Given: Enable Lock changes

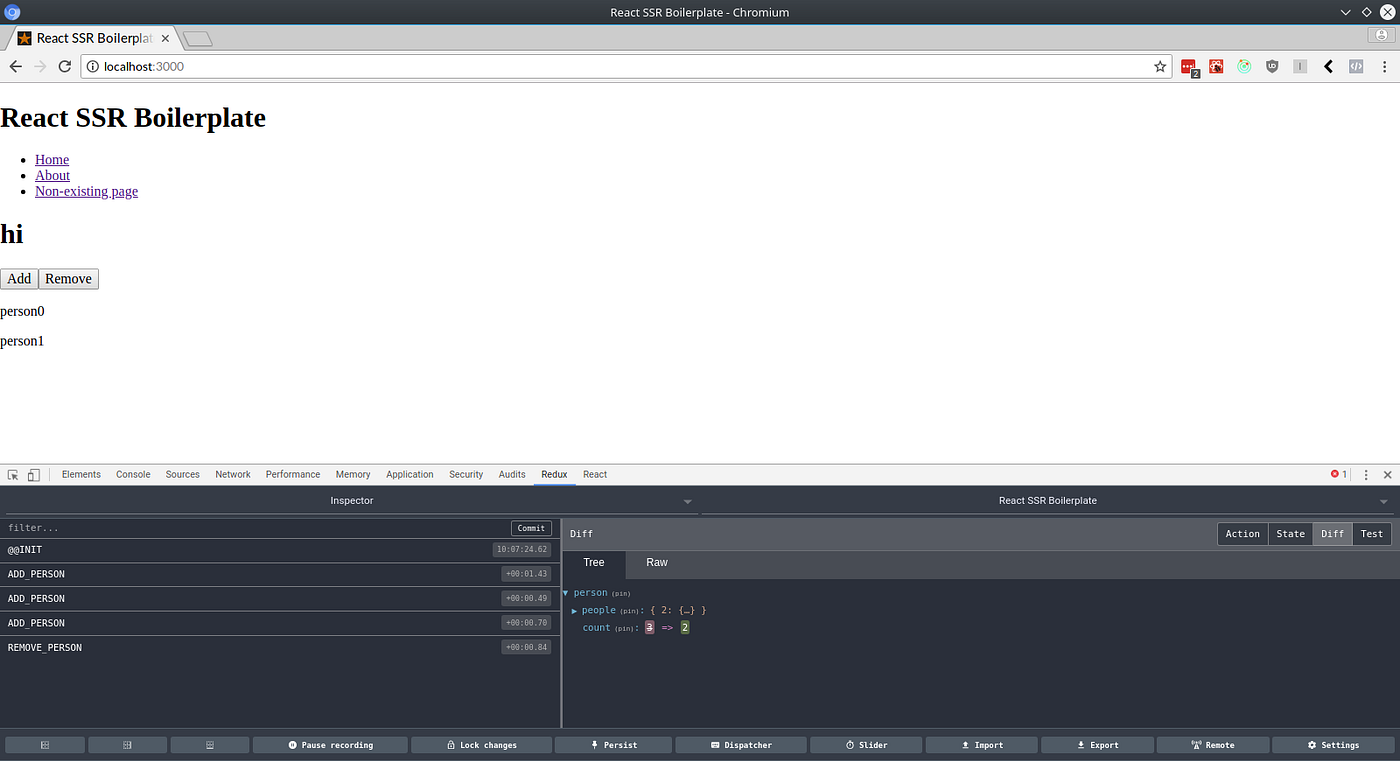Looking at the screenshot, I should point(481,744).
